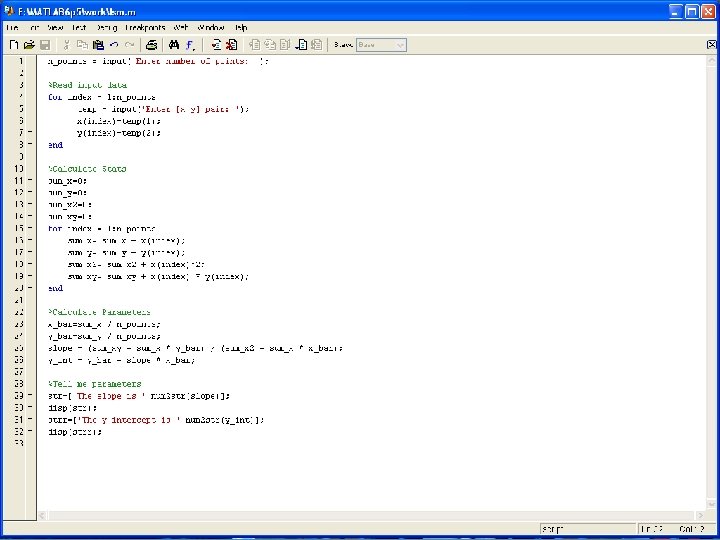Click the '%Calculate Stats' comment

87,169
